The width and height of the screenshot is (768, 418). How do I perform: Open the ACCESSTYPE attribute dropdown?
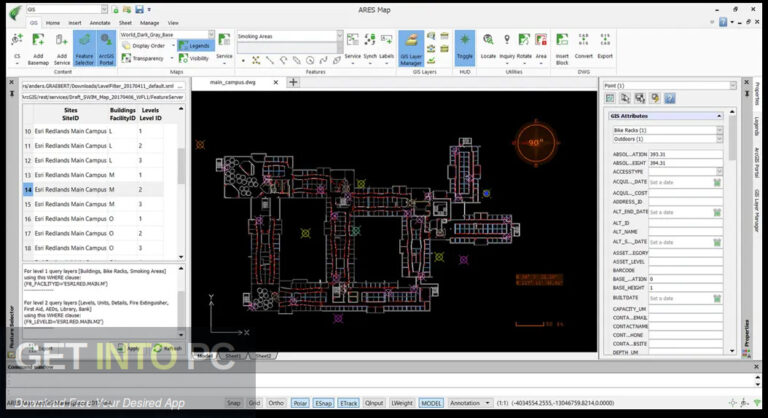pyautogui.click(x=719, y=172)
